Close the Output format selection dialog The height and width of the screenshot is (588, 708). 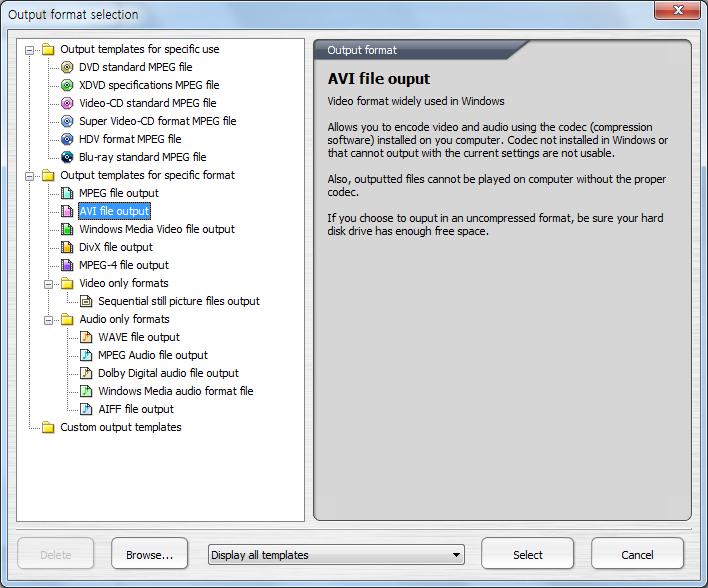677,10
